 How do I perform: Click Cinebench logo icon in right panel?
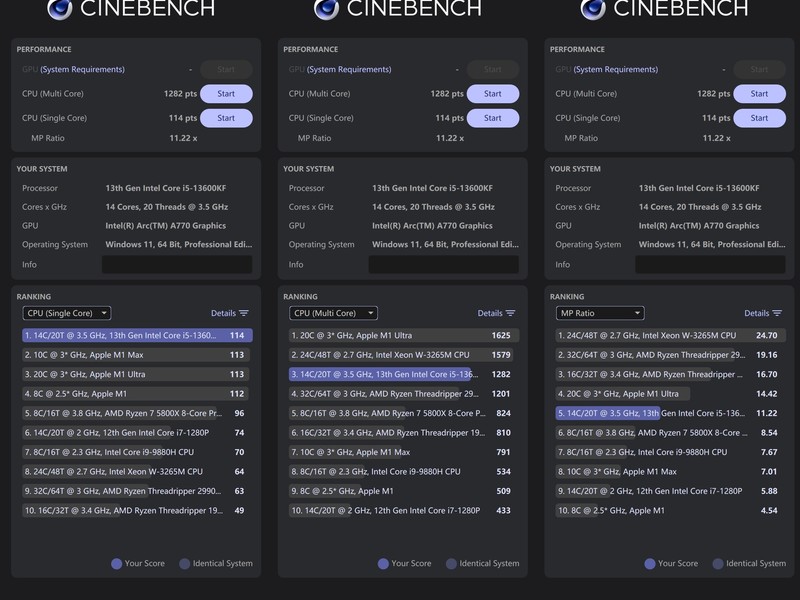pyautogui.click(x=593, y=9)
